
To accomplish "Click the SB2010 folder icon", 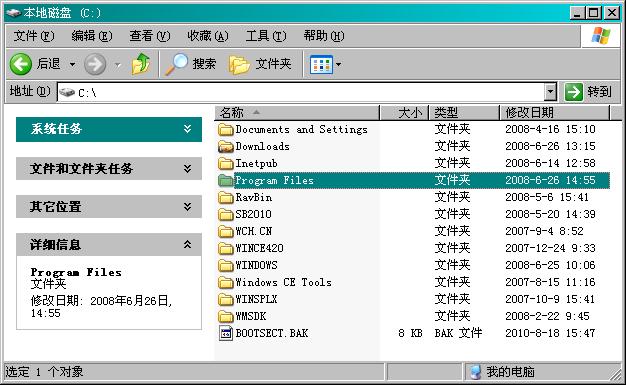I will click(x=226, y=214).
